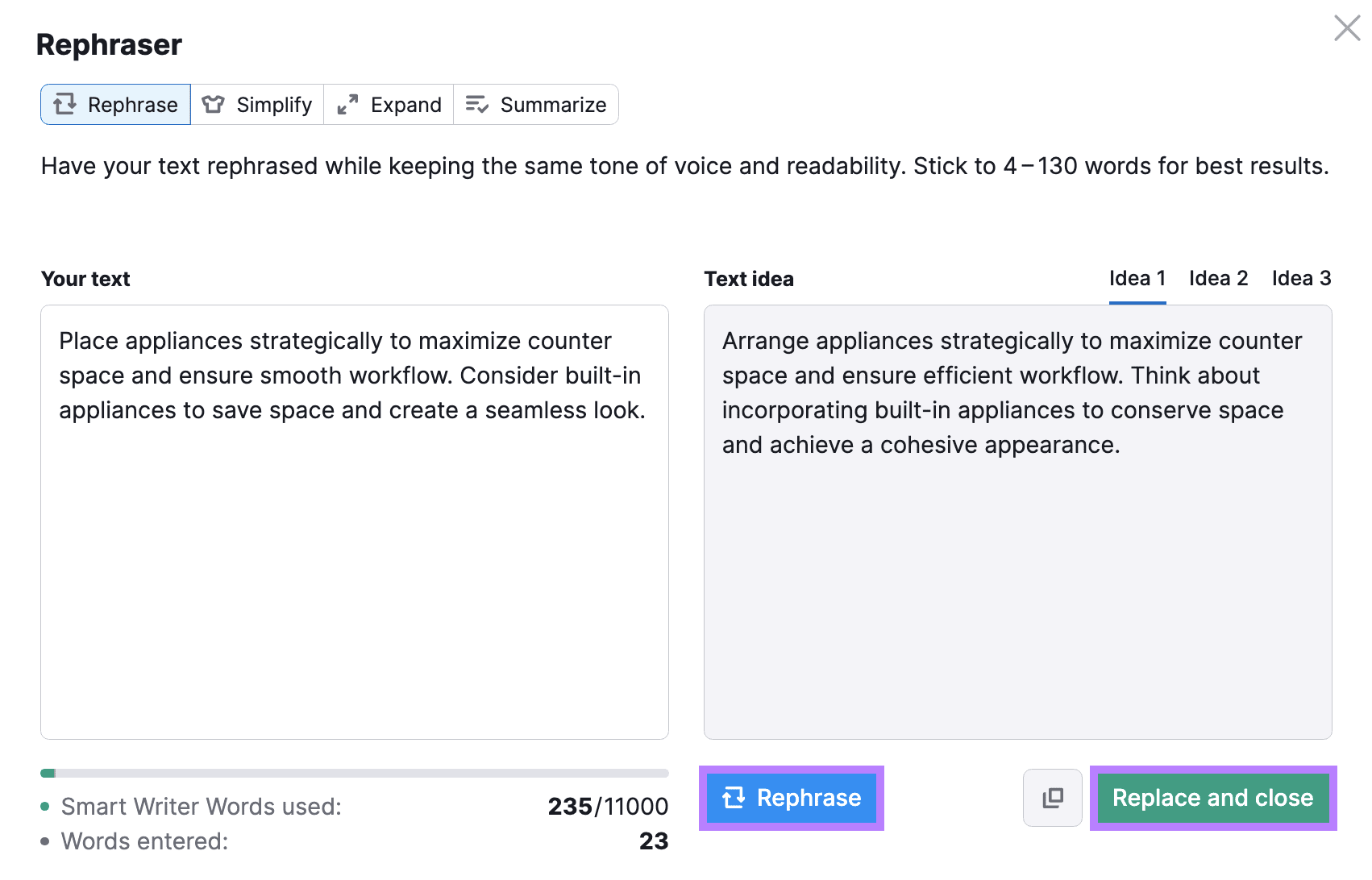Switch to the Idea 2 tab
This screenshot has width=1372, height=880.
point(1218,279)
